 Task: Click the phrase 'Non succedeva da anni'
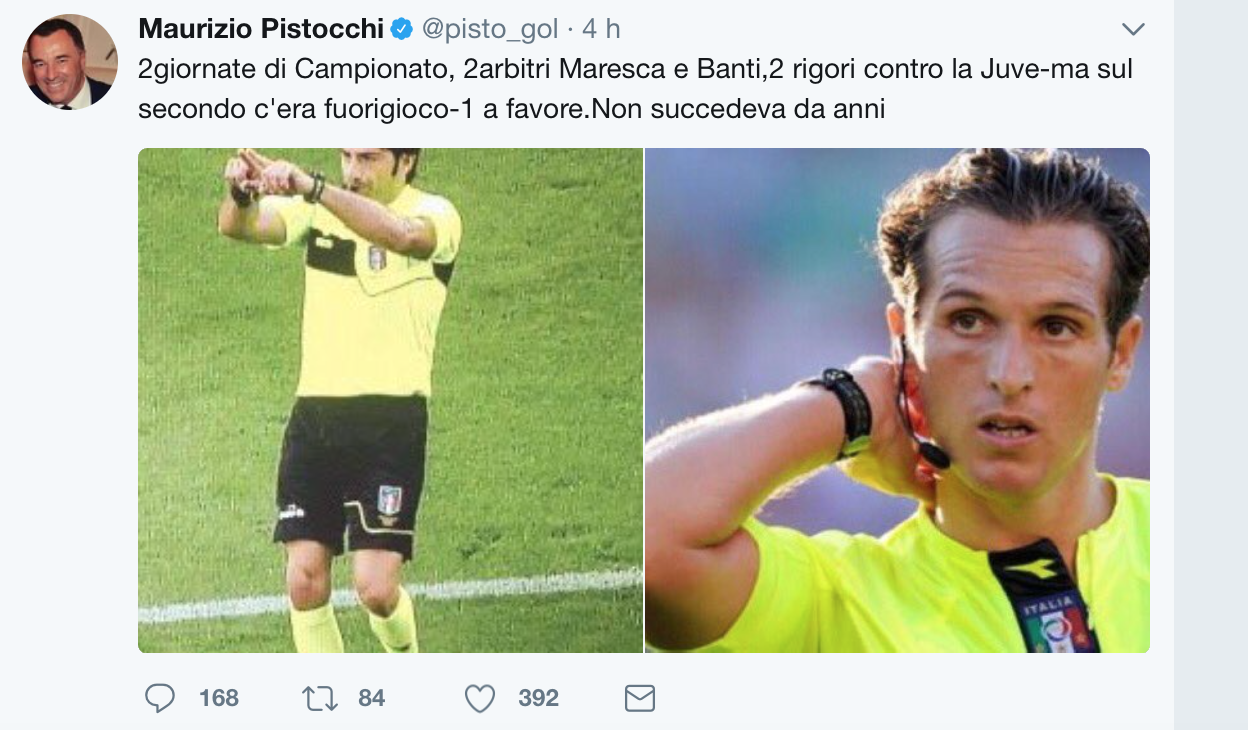(x=737, y=108)
